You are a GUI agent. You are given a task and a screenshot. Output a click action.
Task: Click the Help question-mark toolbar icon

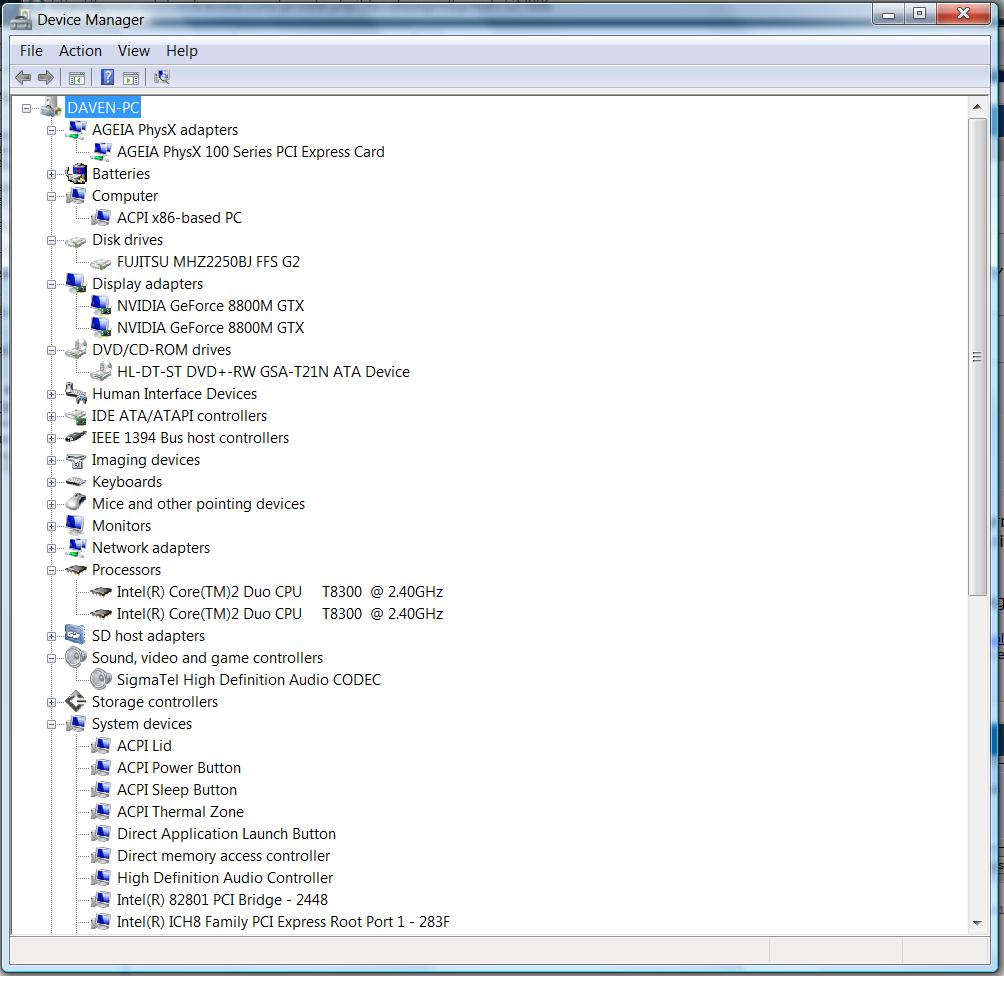pos(108,77)
